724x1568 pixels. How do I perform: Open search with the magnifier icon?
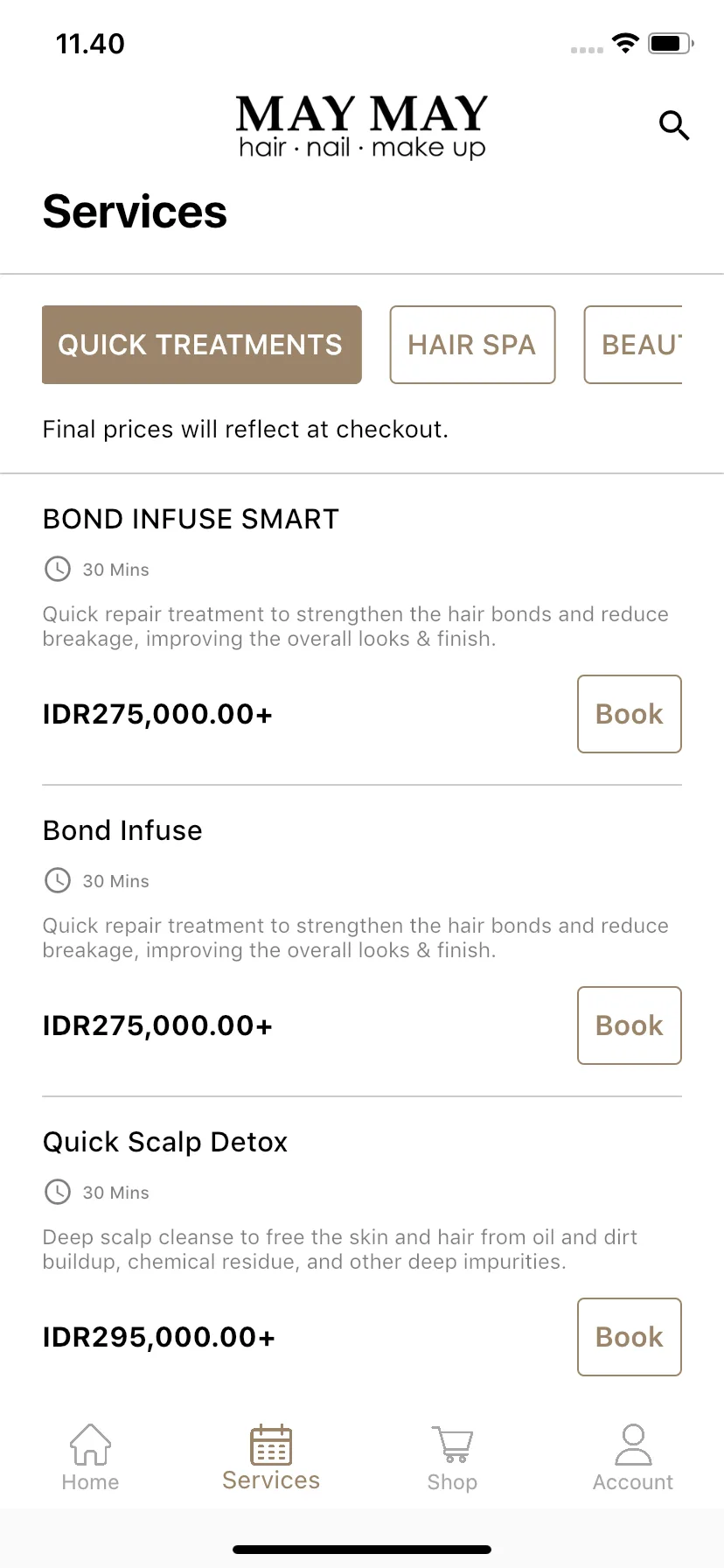click(674, 125)
